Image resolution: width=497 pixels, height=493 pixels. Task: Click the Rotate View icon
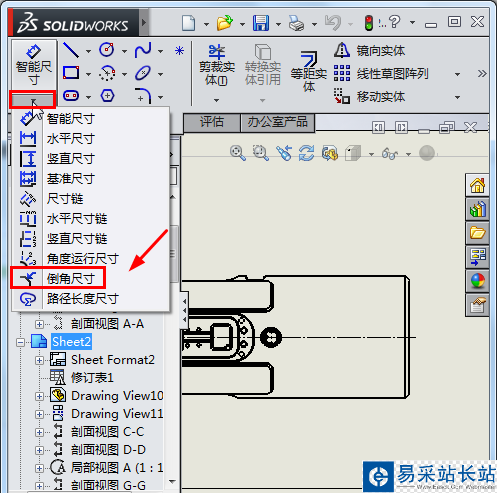pos(307,153)
